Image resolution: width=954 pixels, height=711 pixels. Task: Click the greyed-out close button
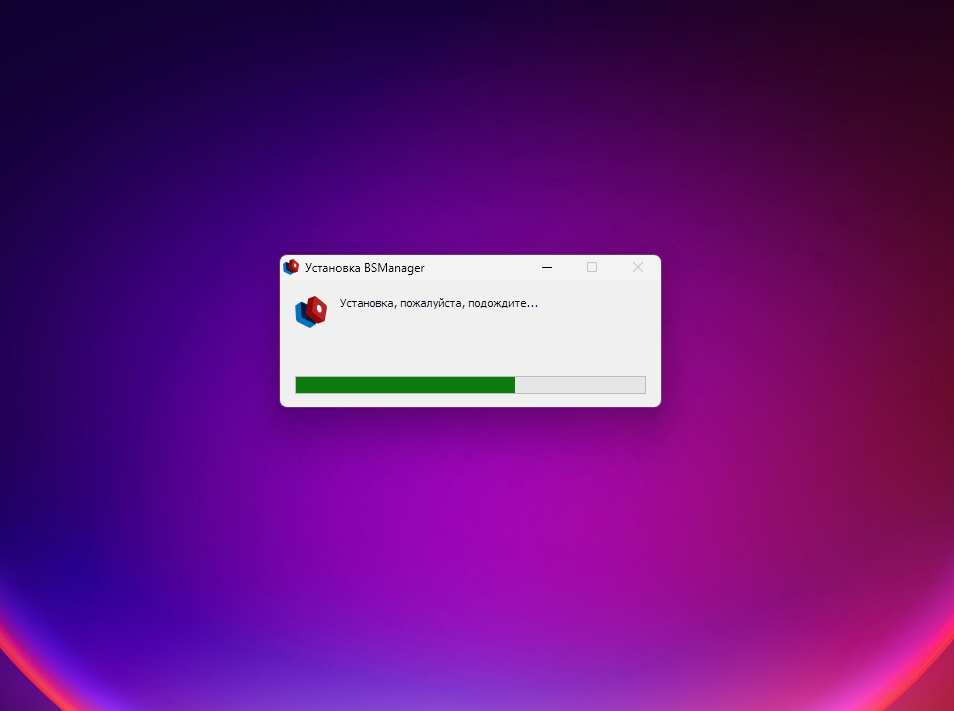(x=638, y=267)
